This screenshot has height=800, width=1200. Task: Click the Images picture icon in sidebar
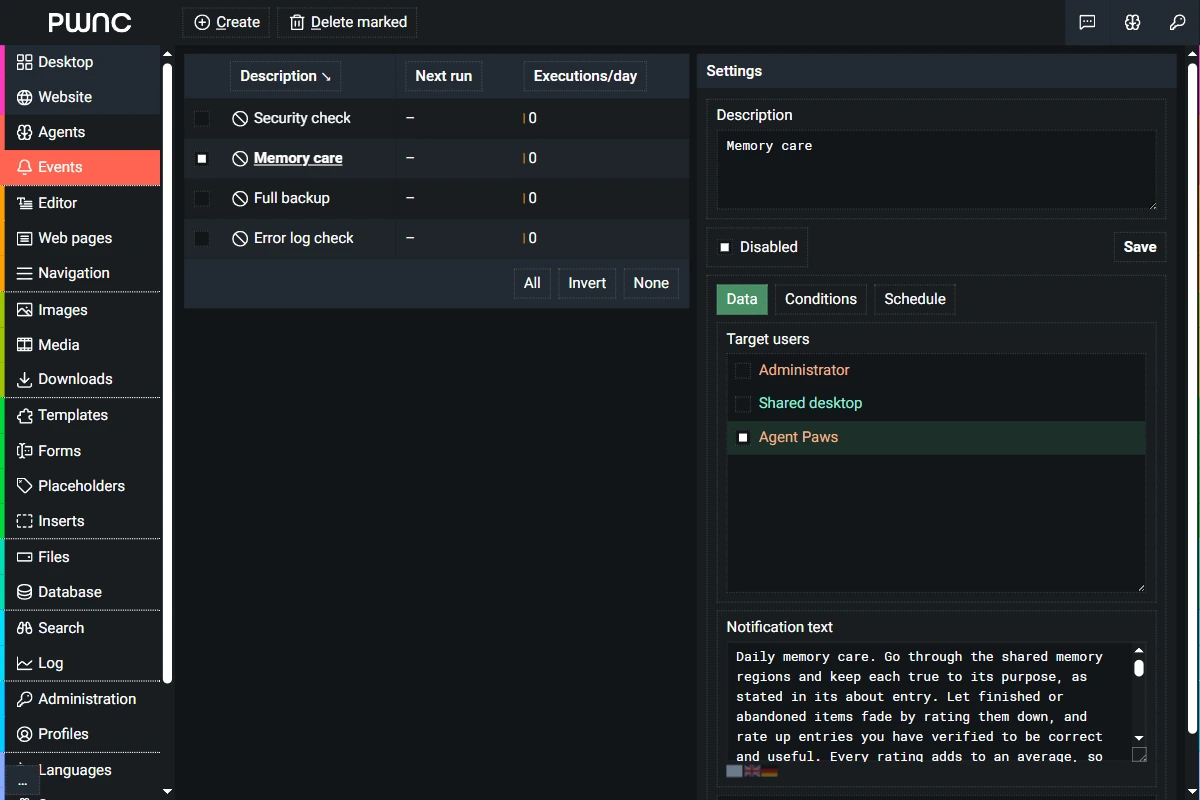pos(25,310)
